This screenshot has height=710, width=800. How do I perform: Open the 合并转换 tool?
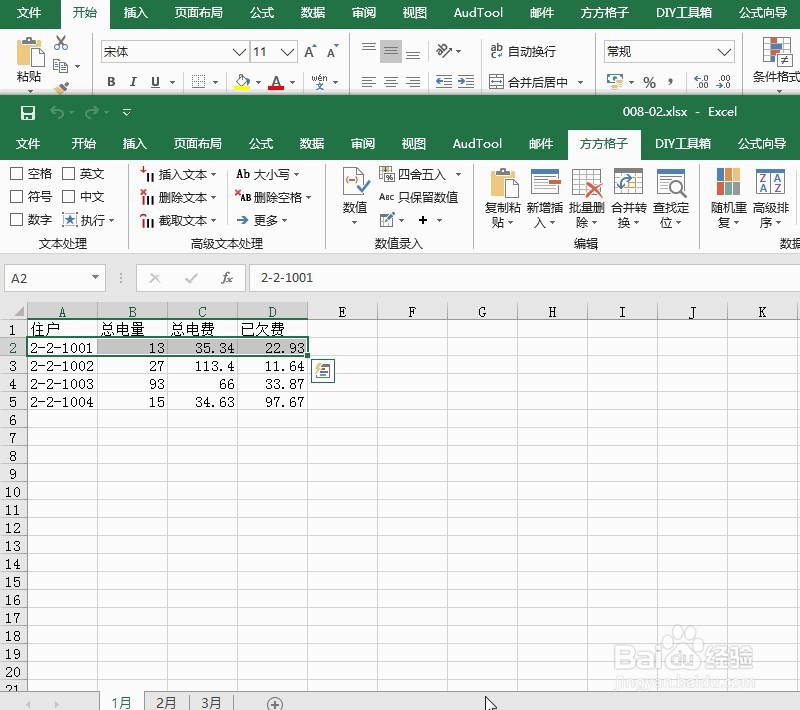pyautogui.click(x=628, y=197)
